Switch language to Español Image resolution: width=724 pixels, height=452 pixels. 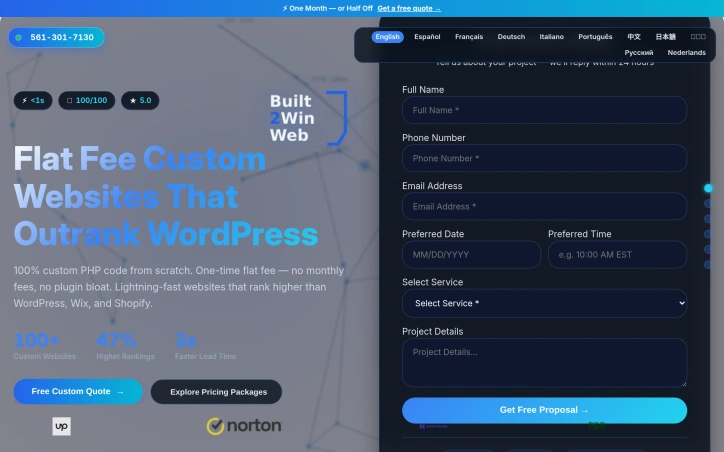427,37
